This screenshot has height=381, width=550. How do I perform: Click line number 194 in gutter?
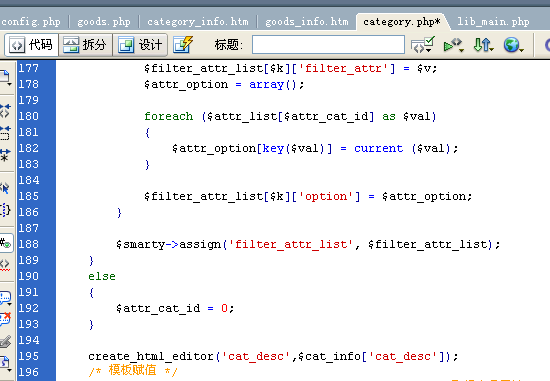coord(28,340)
